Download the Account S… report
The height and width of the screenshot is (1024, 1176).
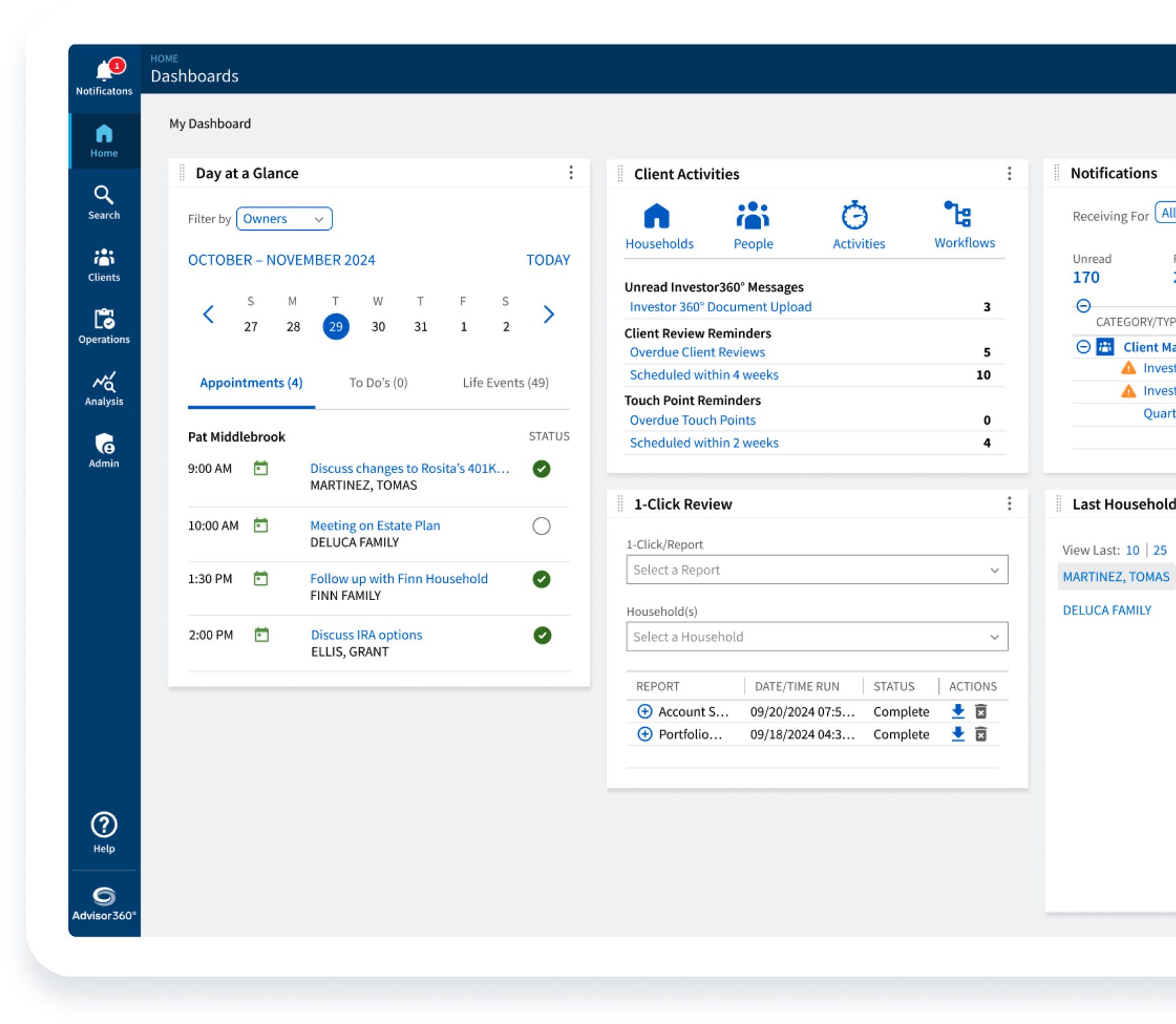pyautogui.click(x=958, y=711)
